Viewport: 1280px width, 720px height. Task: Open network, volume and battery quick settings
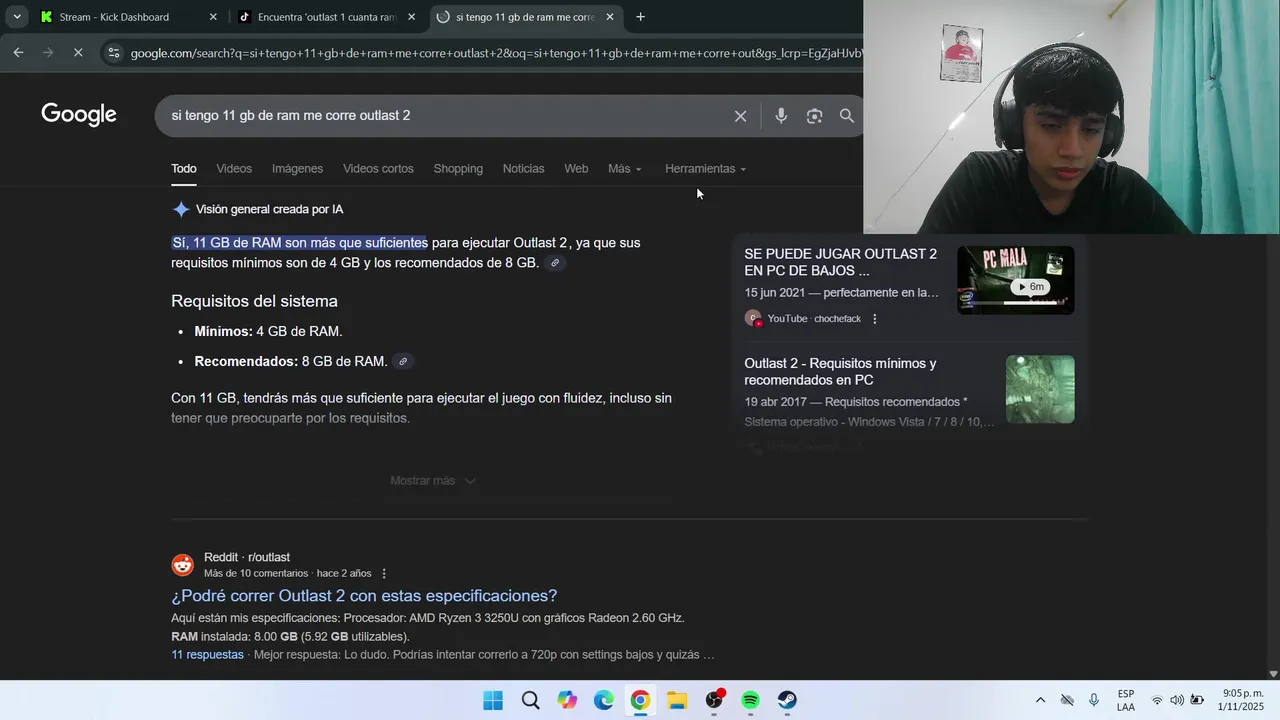[x=1177, y=700]
